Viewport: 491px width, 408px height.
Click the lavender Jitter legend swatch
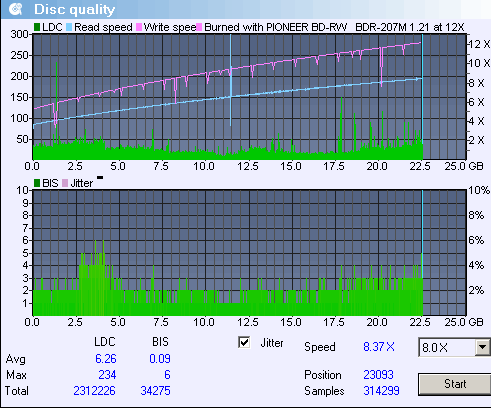point(65,183)
